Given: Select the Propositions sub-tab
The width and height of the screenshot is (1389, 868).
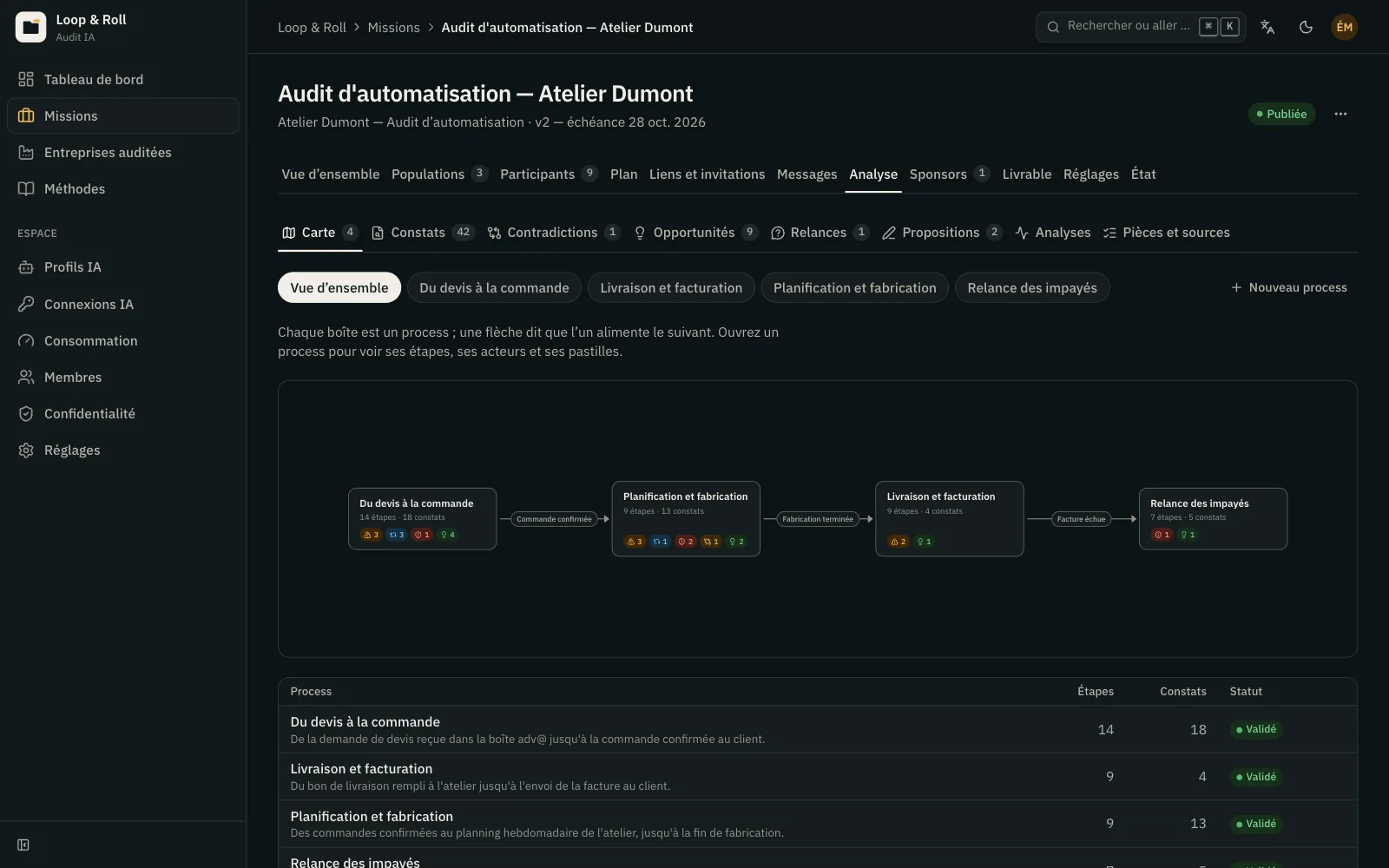Looking at the screenshot, I should 942,232.
